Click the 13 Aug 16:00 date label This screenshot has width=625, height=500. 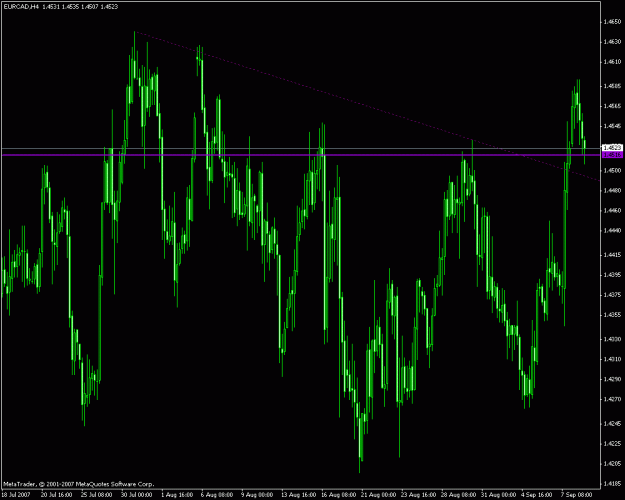tap(299, 495)
